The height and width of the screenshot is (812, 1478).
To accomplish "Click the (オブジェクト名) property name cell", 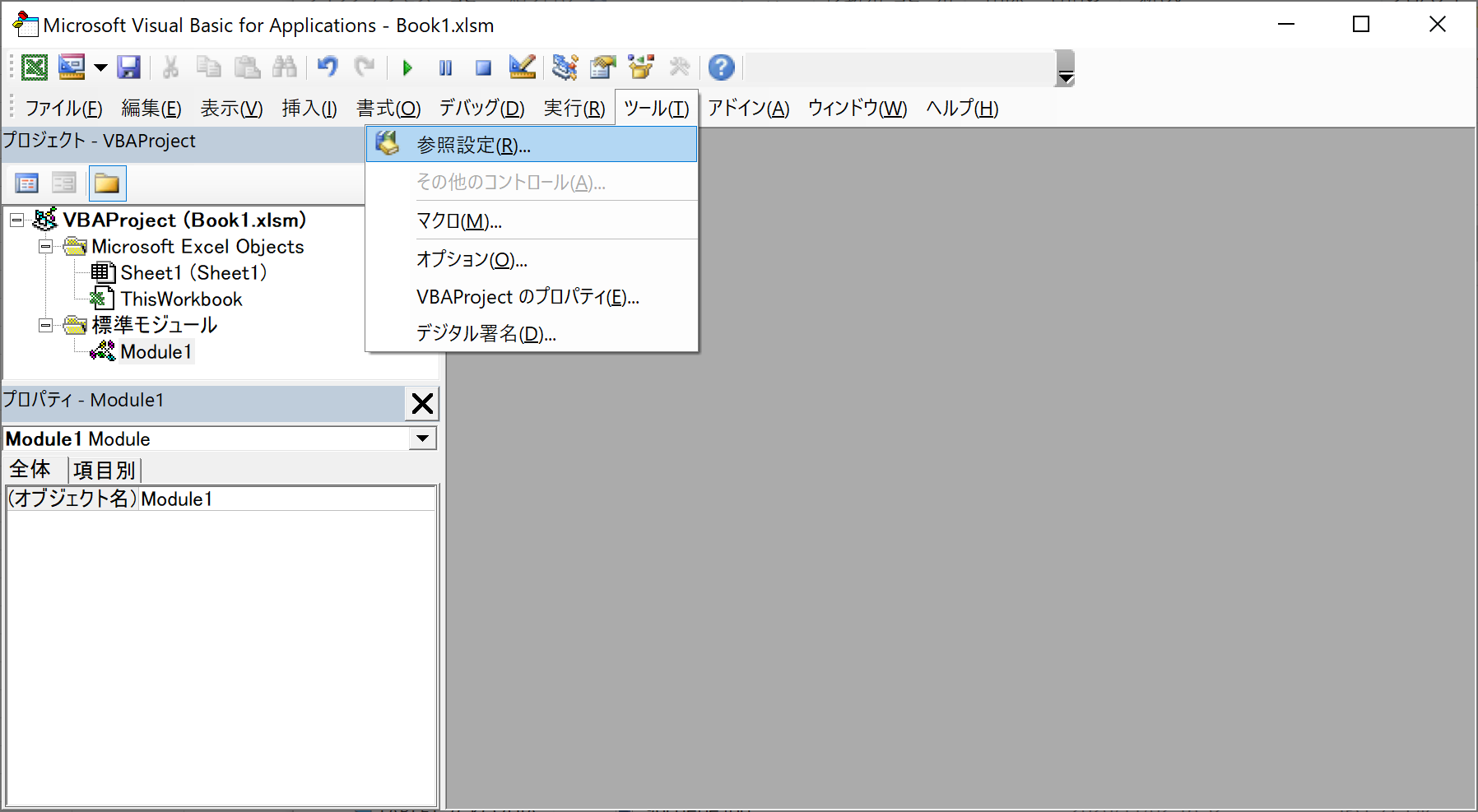I will pyautogui.click(x=72, y=499).
